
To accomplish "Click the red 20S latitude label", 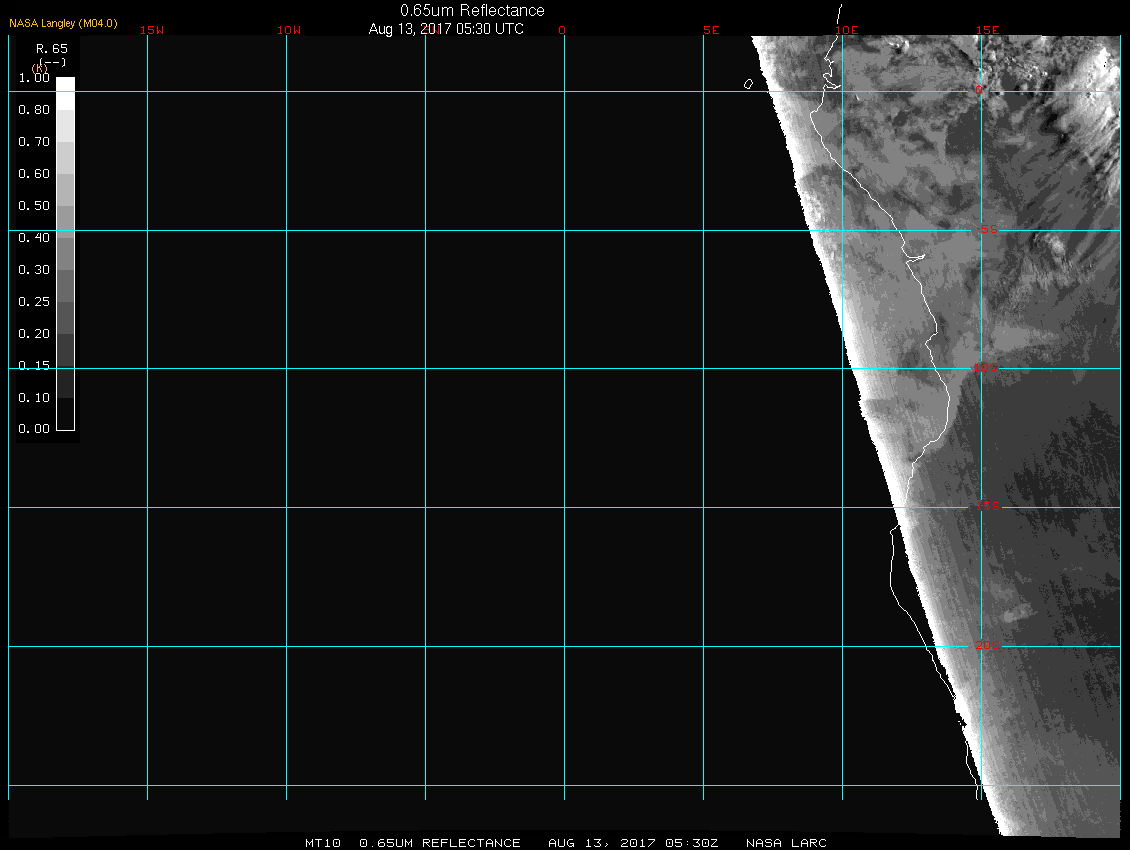I will tap(986, 646).
